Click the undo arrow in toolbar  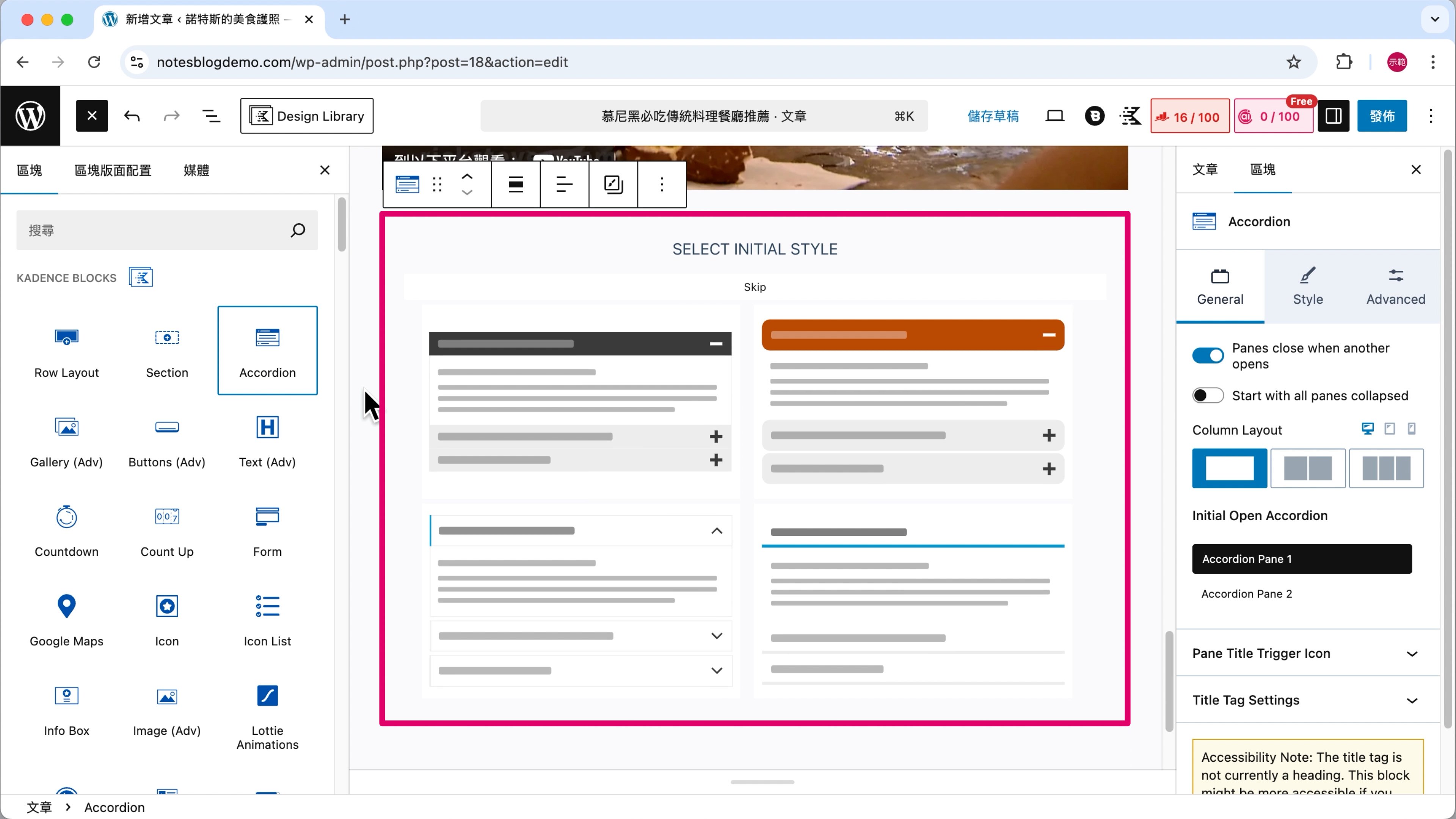click(132, 116)
